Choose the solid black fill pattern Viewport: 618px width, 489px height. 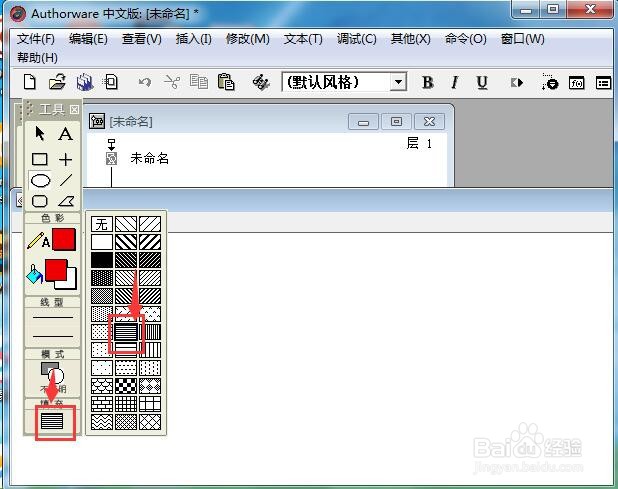(x=102, y=260)
